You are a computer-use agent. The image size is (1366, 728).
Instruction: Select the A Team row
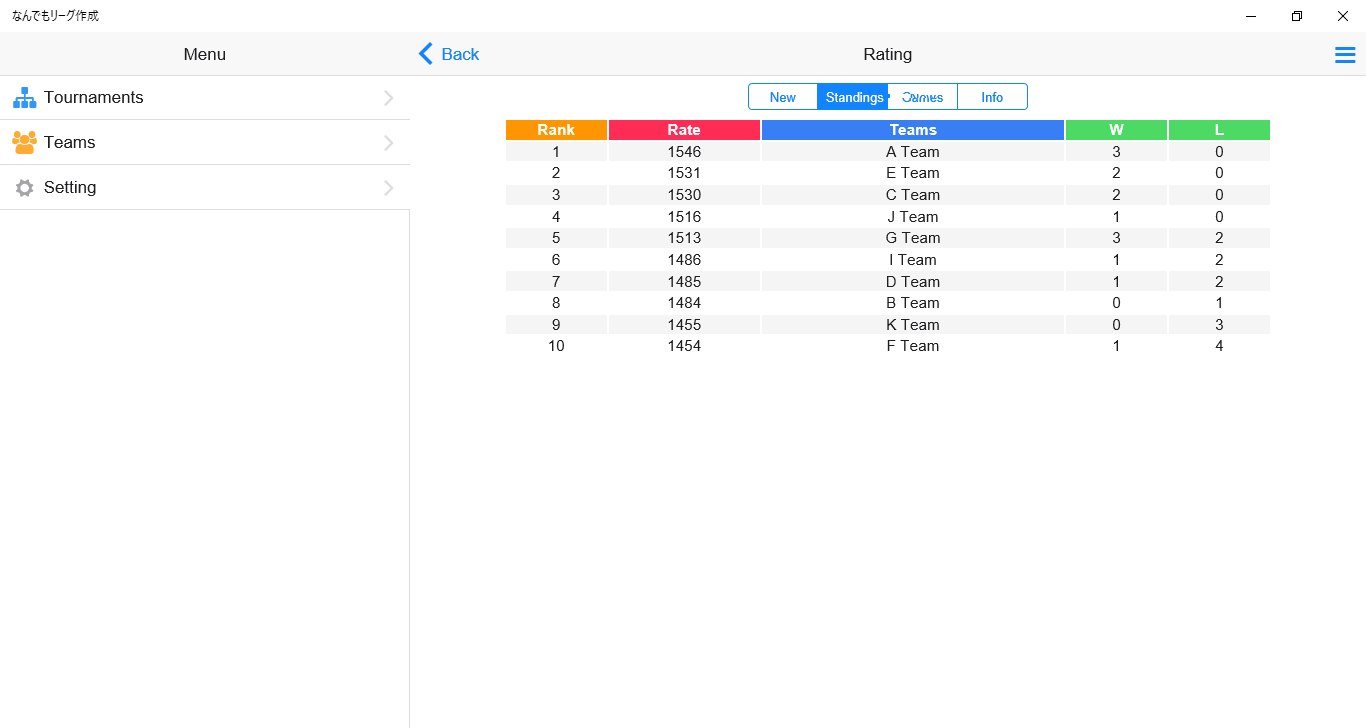913,152
